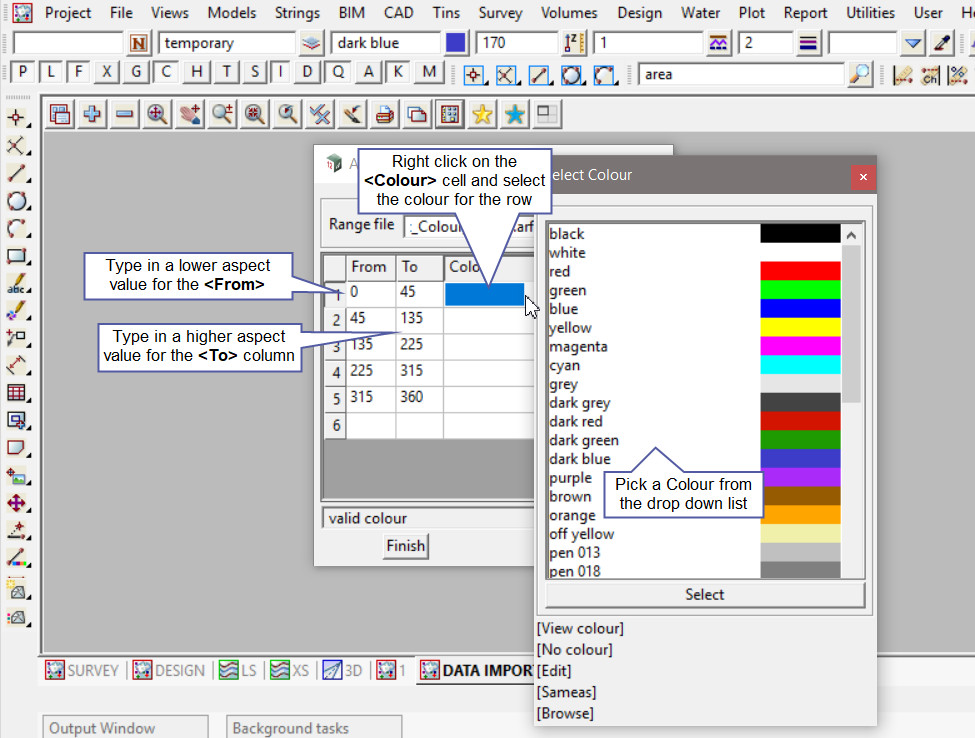Click the magnifier icon beside the area field

pyautogui.click(x=859, y=75)
